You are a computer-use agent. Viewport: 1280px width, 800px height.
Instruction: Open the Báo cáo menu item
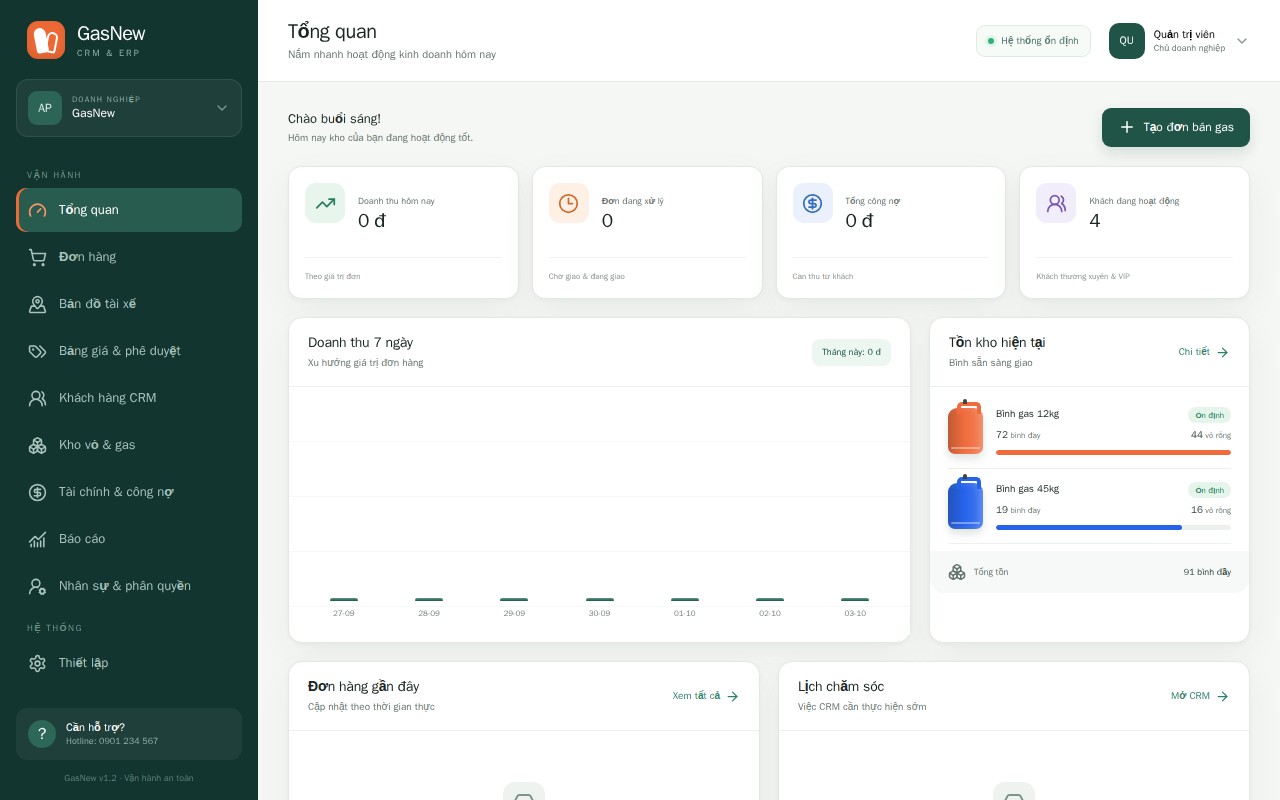[x=129, y=539]
